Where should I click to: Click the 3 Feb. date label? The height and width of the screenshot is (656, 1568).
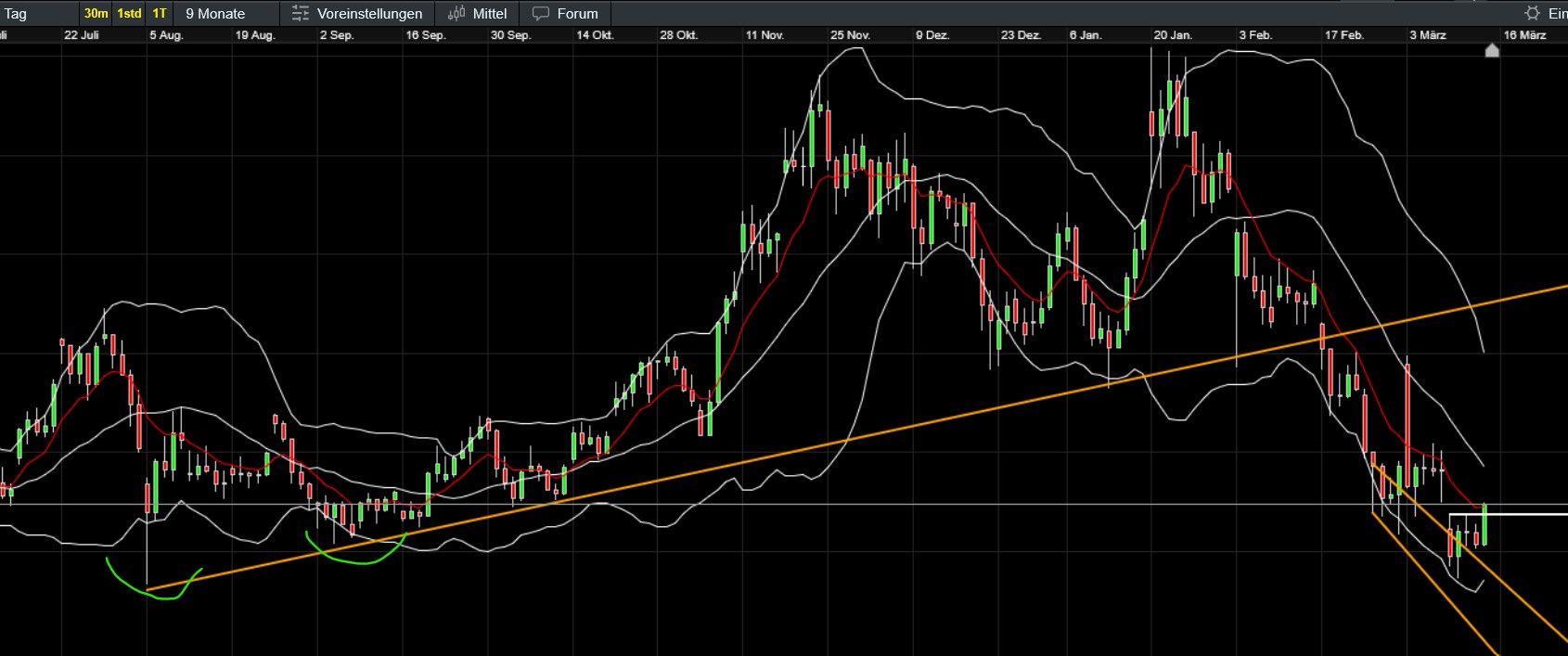tap(1255, 35)
